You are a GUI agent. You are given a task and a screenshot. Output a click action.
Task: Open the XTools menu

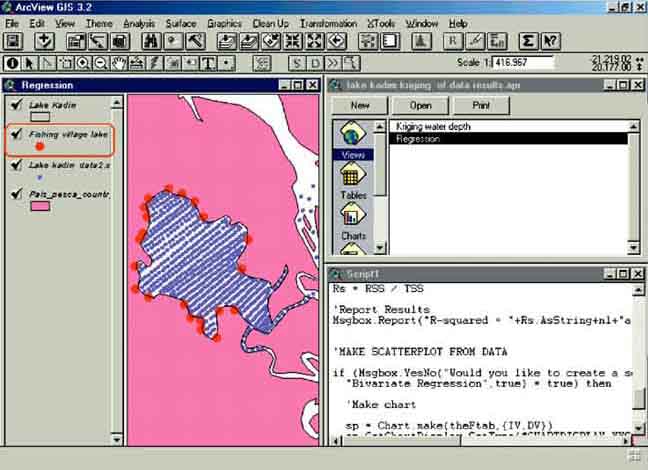click(381, 22)
